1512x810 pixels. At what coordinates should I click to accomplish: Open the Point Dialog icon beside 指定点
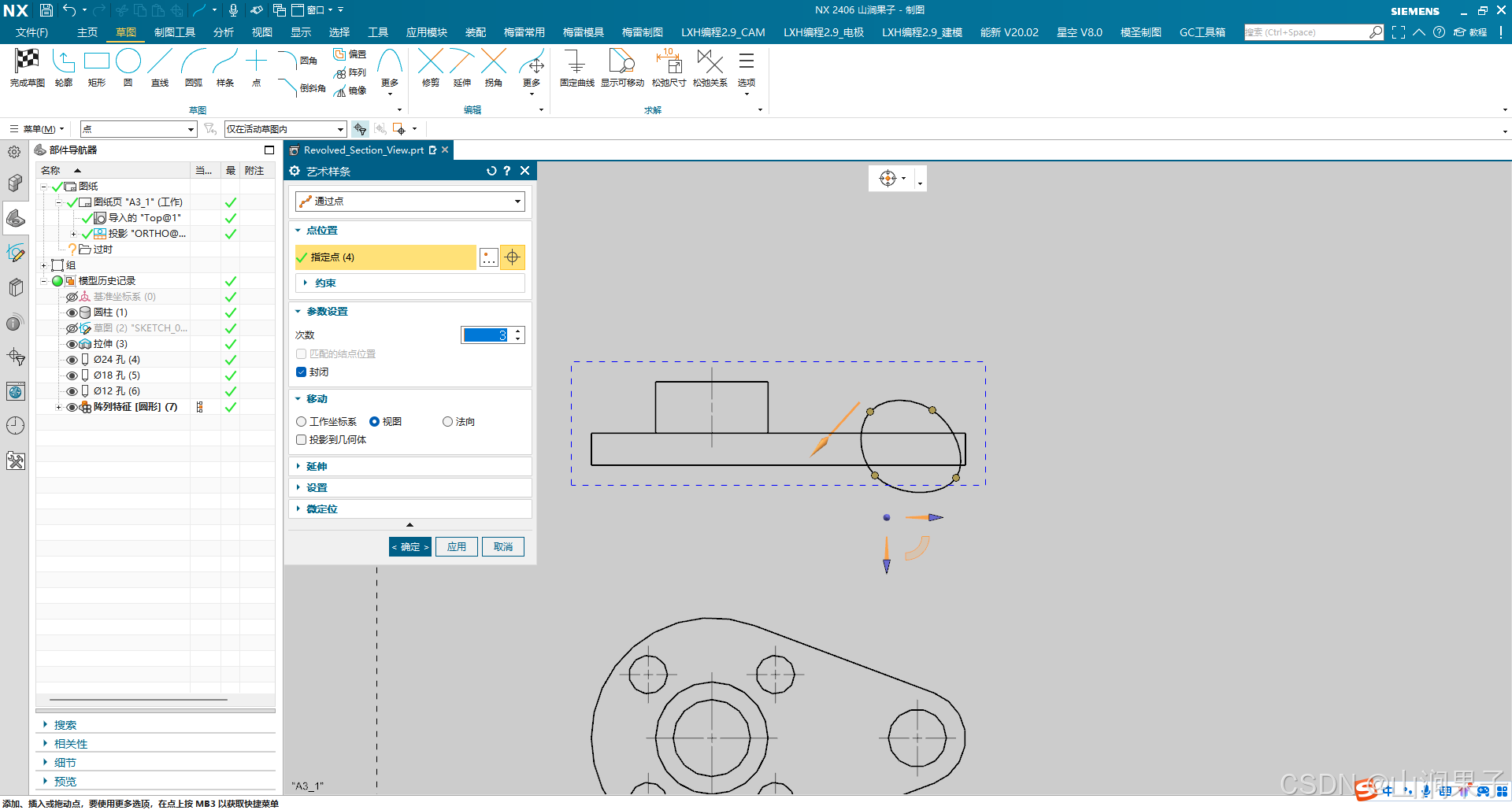[489, 257]
